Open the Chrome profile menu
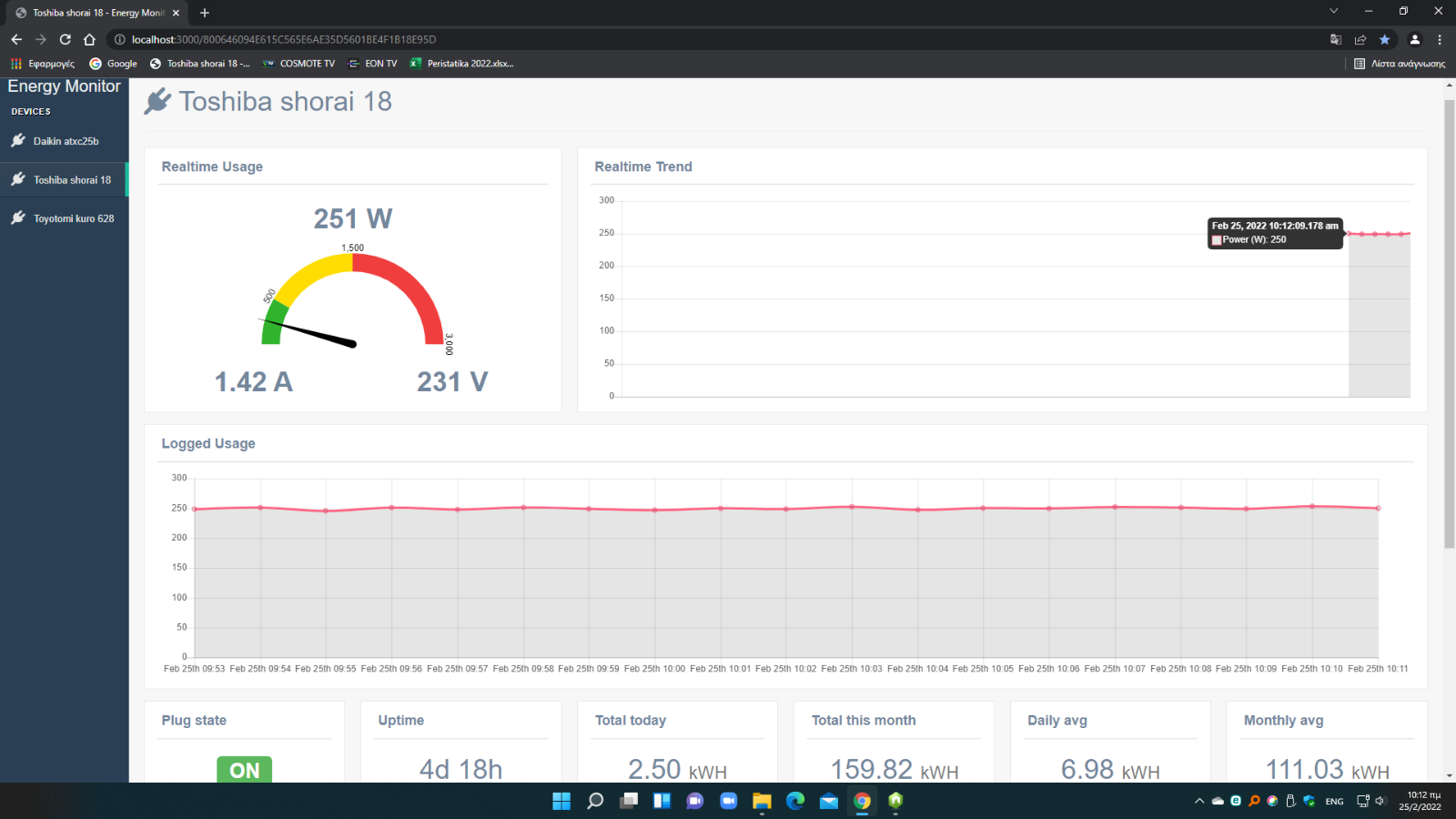The width and height of the screenshot is (1456, 819). click(1414, 39)
